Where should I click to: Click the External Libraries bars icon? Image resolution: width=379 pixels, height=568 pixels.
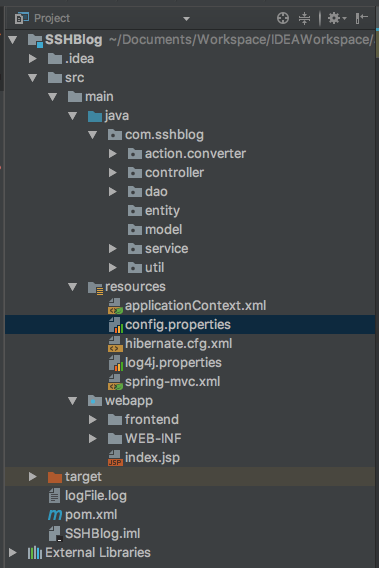(35, 552)
